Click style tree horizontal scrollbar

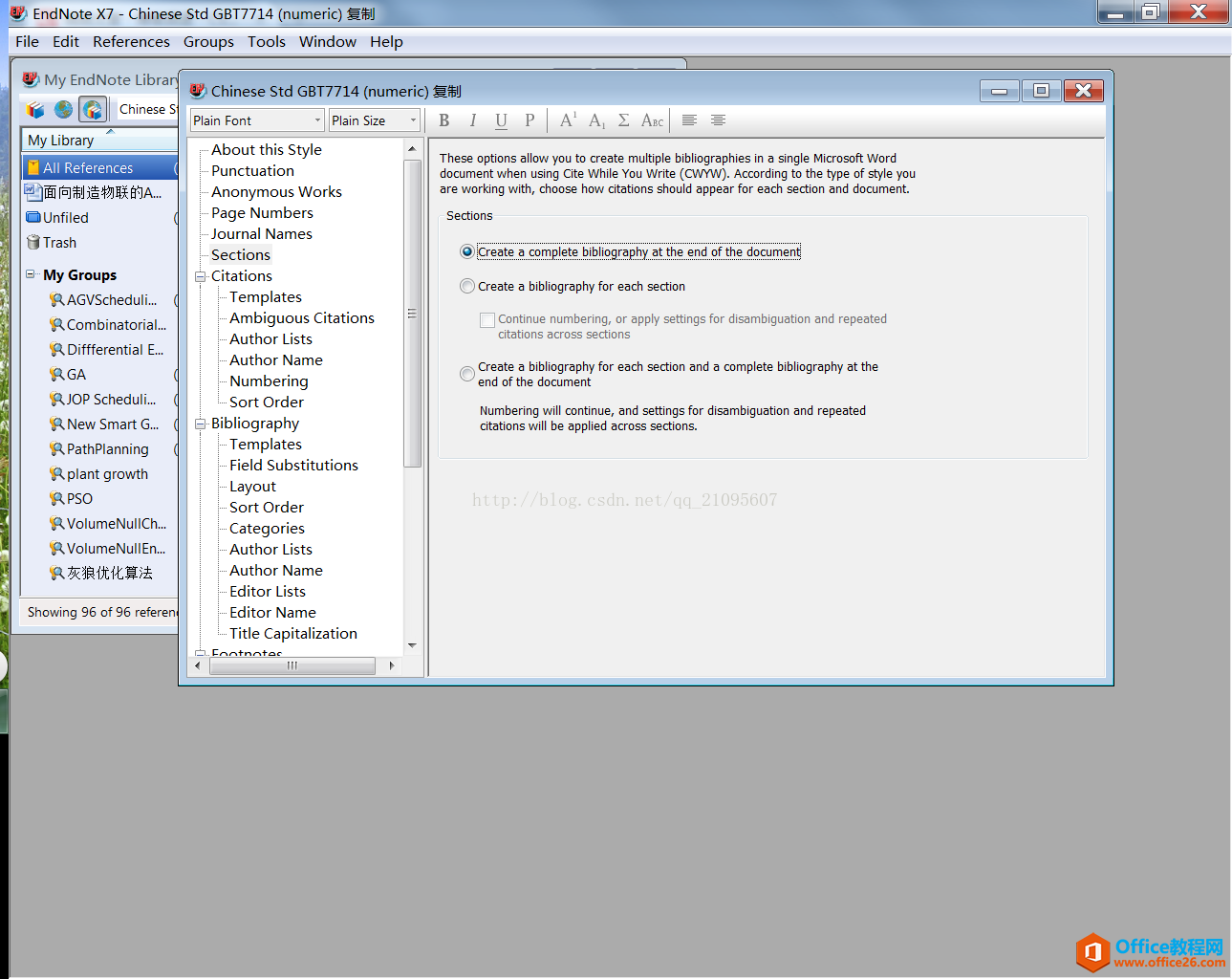pyautogui.click(x=292, y=665)
